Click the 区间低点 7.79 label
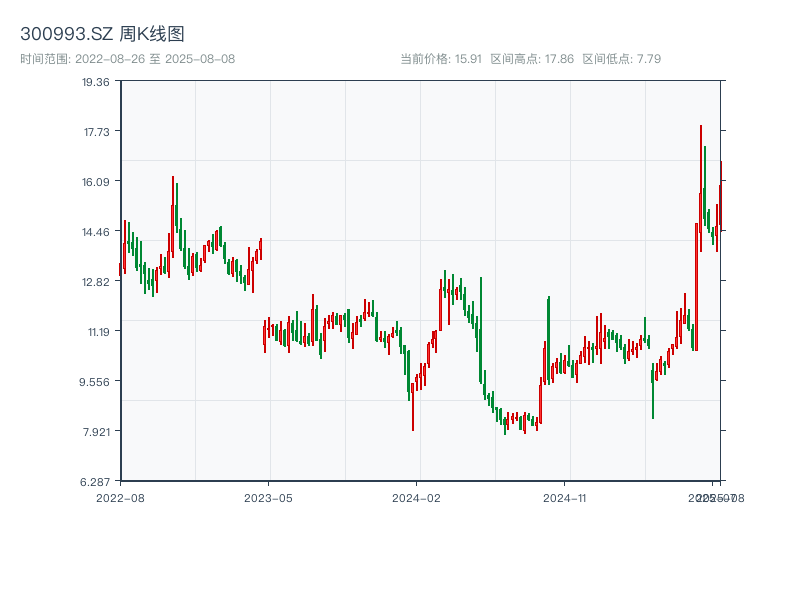Image resolution: width=800 pixels, height=600 pixels. [x=621, y=59]
